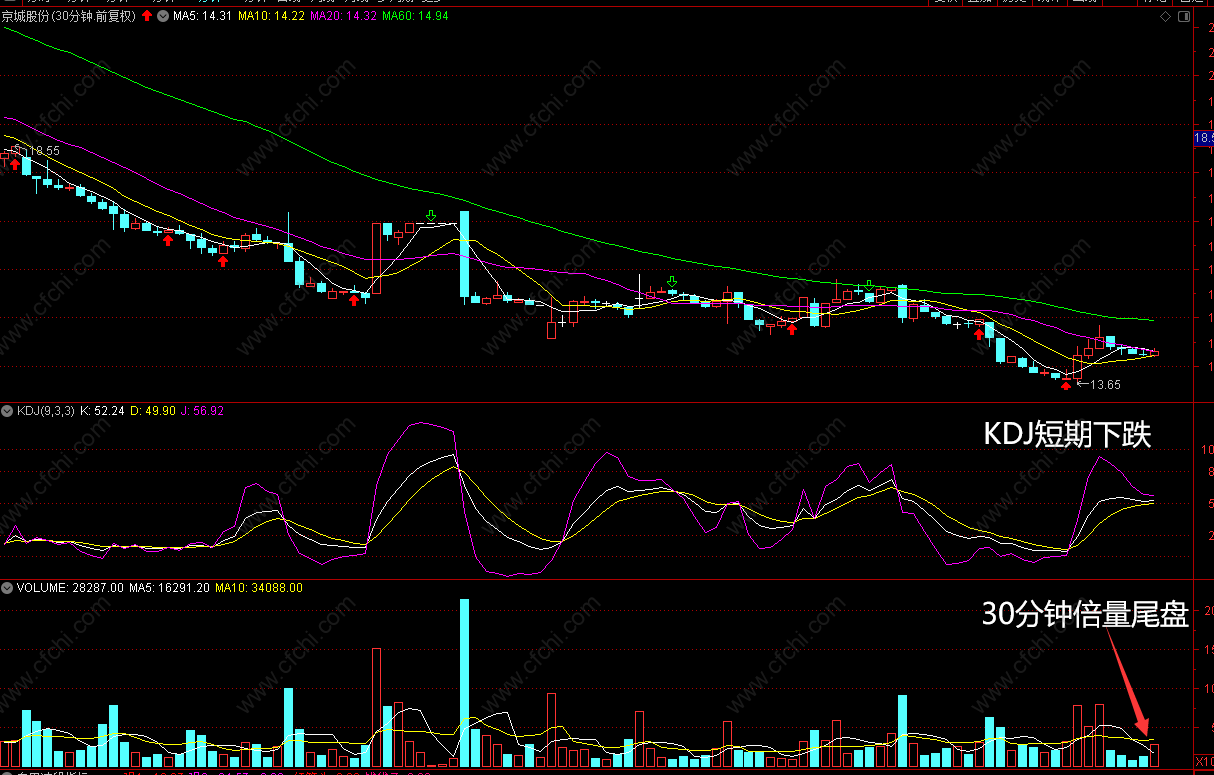
Task: Click the KDJ(9,3,3) indicator name
Action: click(x=48, y=410)
